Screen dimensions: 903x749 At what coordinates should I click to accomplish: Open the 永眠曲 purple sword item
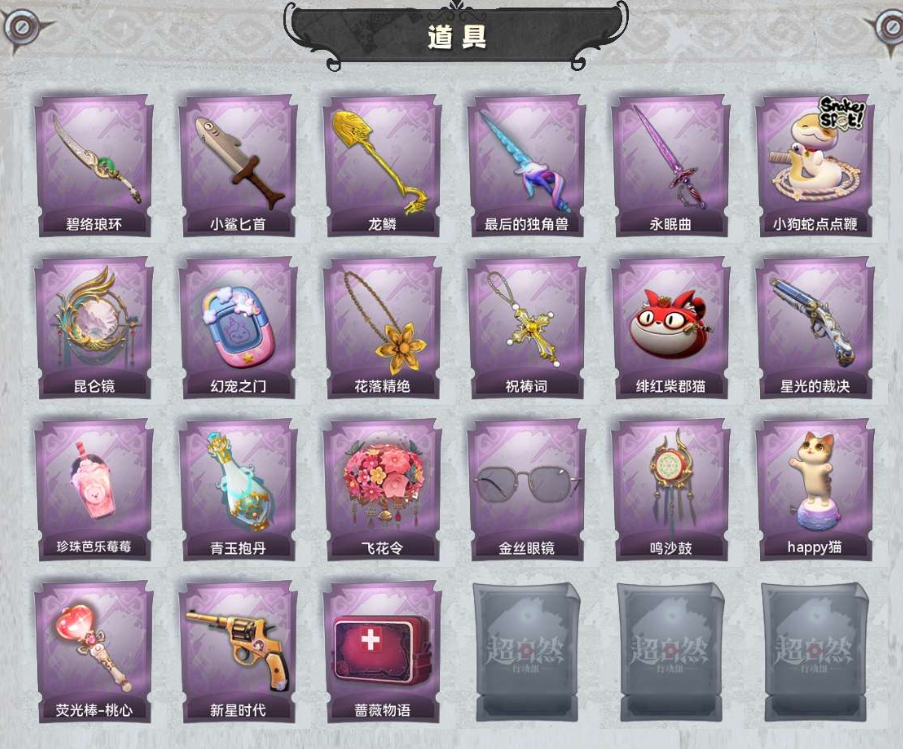[671, 165]
